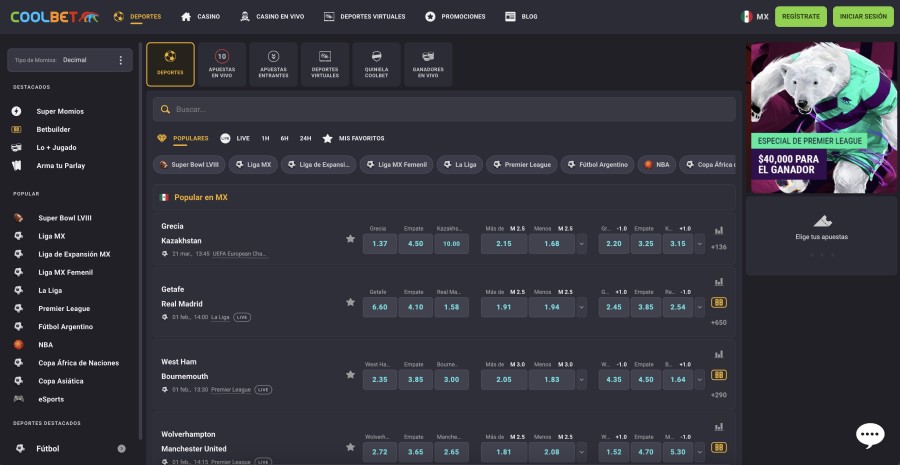Favorite the Getafe vs Real Madrid match
900x465 pixels.
[x=350, y=302]
